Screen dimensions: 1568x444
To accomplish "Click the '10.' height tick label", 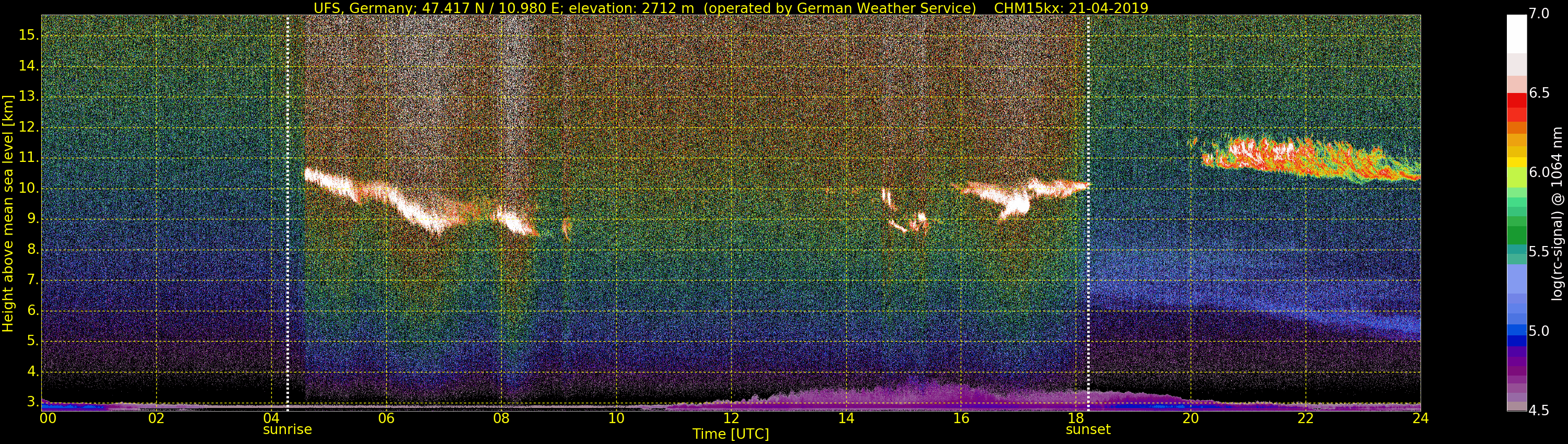I will pos(29,189).
